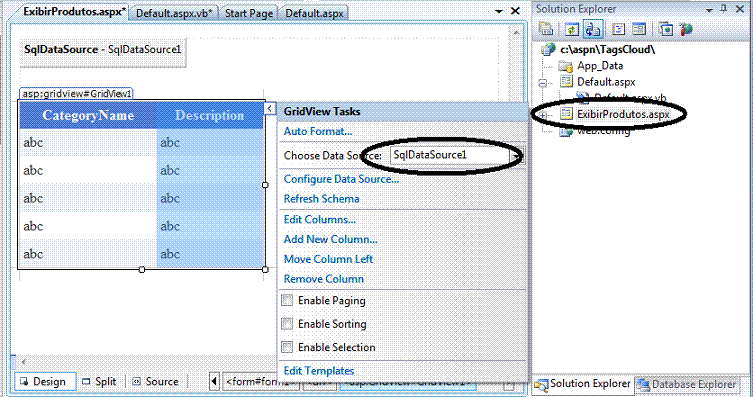Select ExibirProdutos.aspx in Solution Explorer tree
This screenshot has width=753, height=397.
pyautogui.click(x=623, y=114)
